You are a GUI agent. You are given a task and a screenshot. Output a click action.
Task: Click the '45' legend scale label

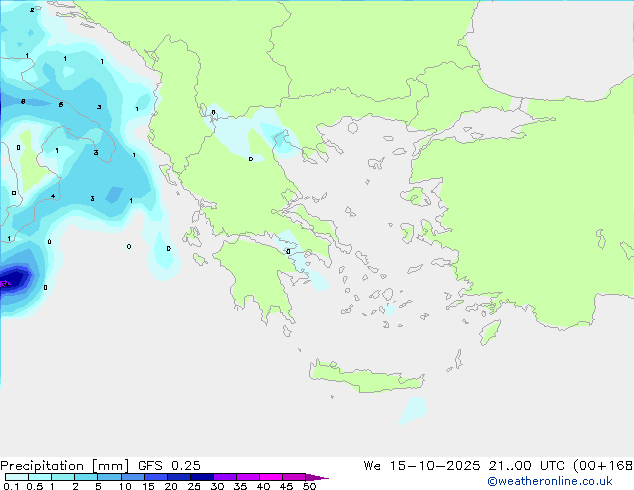pos(286,486)
